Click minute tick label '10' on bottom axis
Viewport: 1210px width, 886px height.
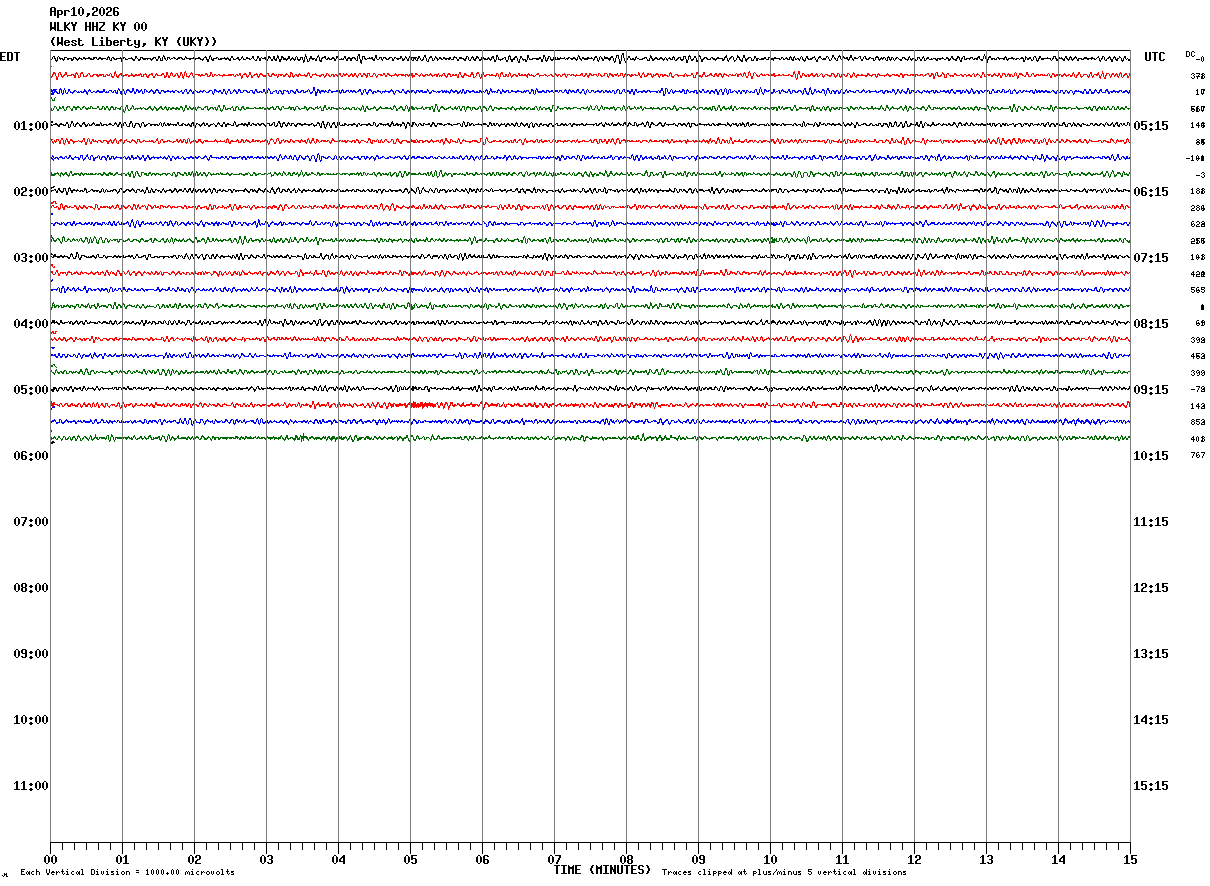(770, 860)
